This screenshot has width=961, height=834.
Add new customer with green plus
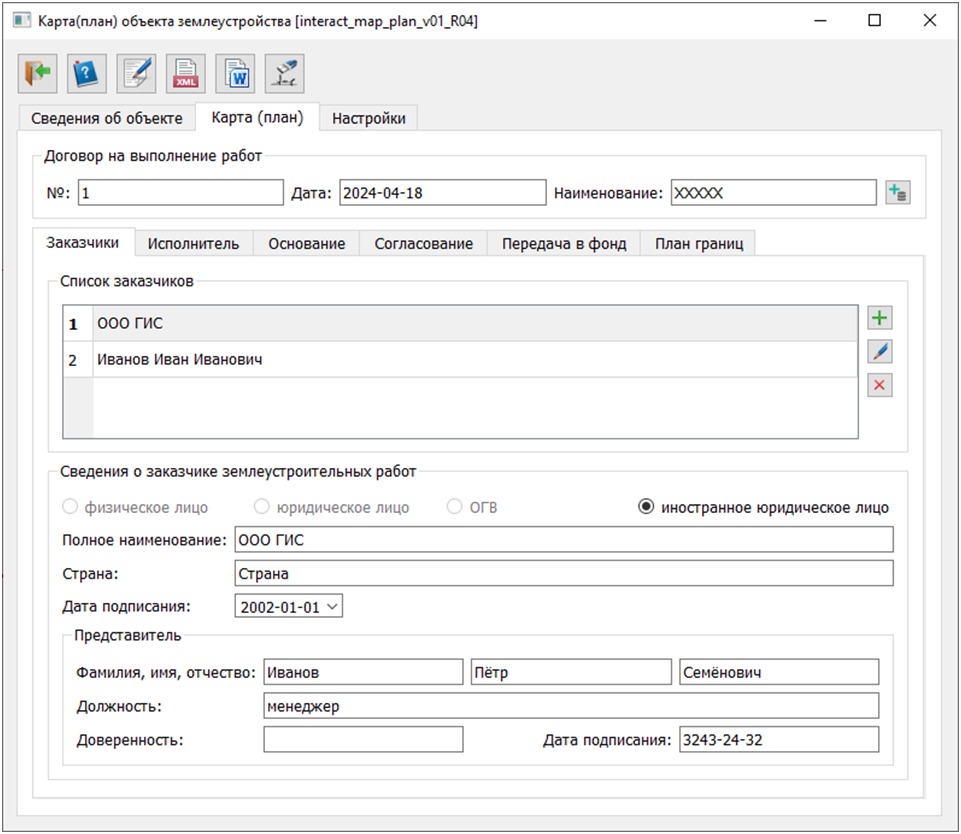880,319
